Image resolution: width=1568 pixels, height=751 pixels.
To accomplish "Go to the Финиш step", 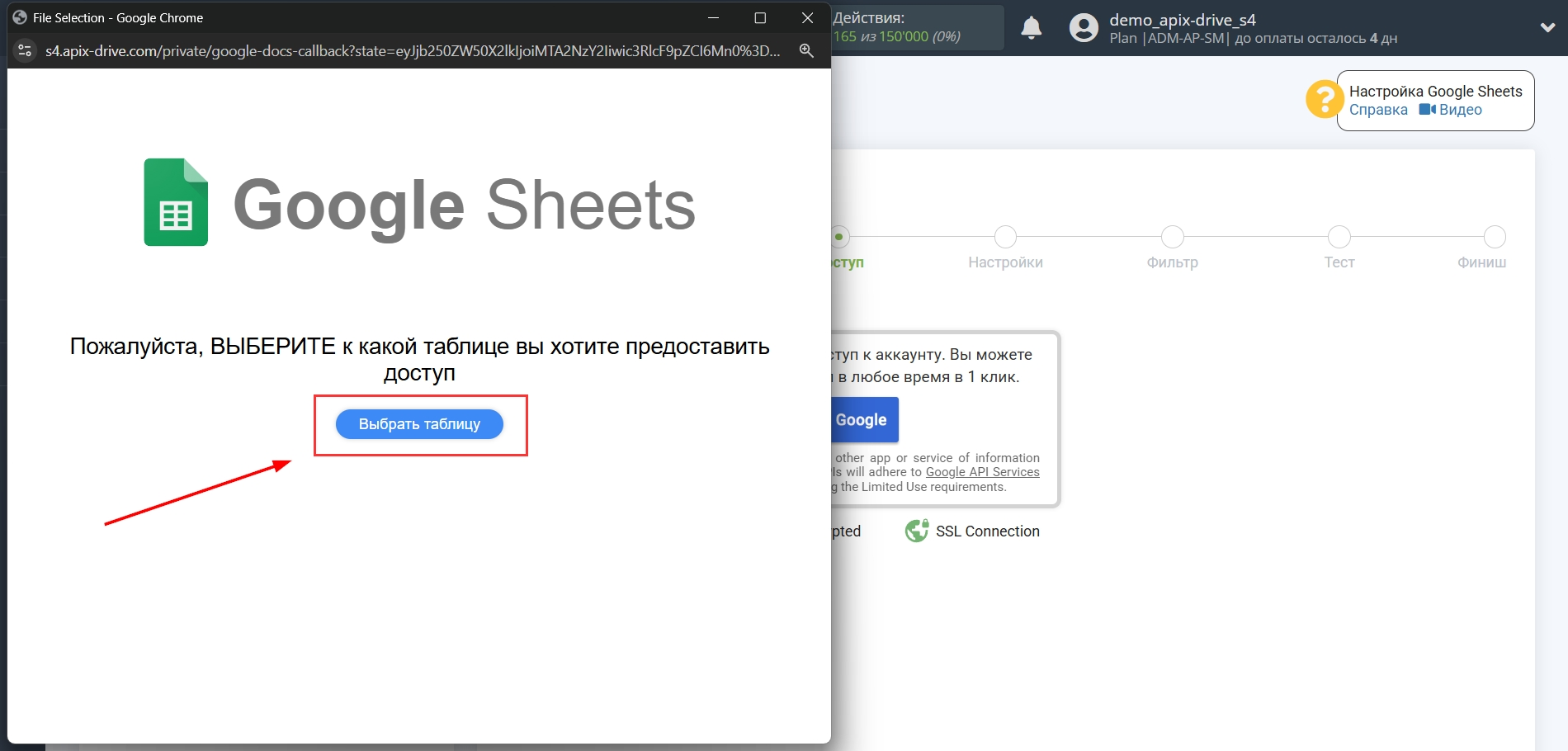I will click(1481, 262).
